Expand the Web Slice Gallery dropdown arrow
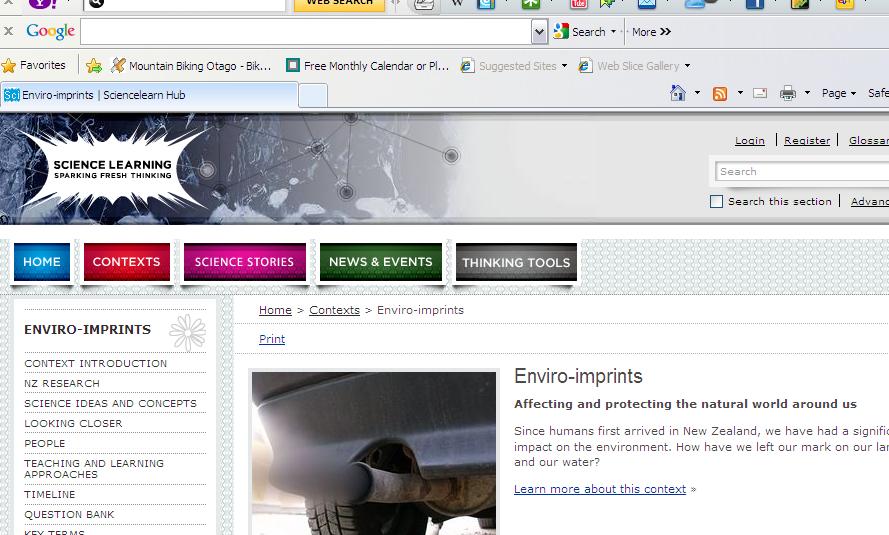889x535 pixels. click(x=687, y=66)
